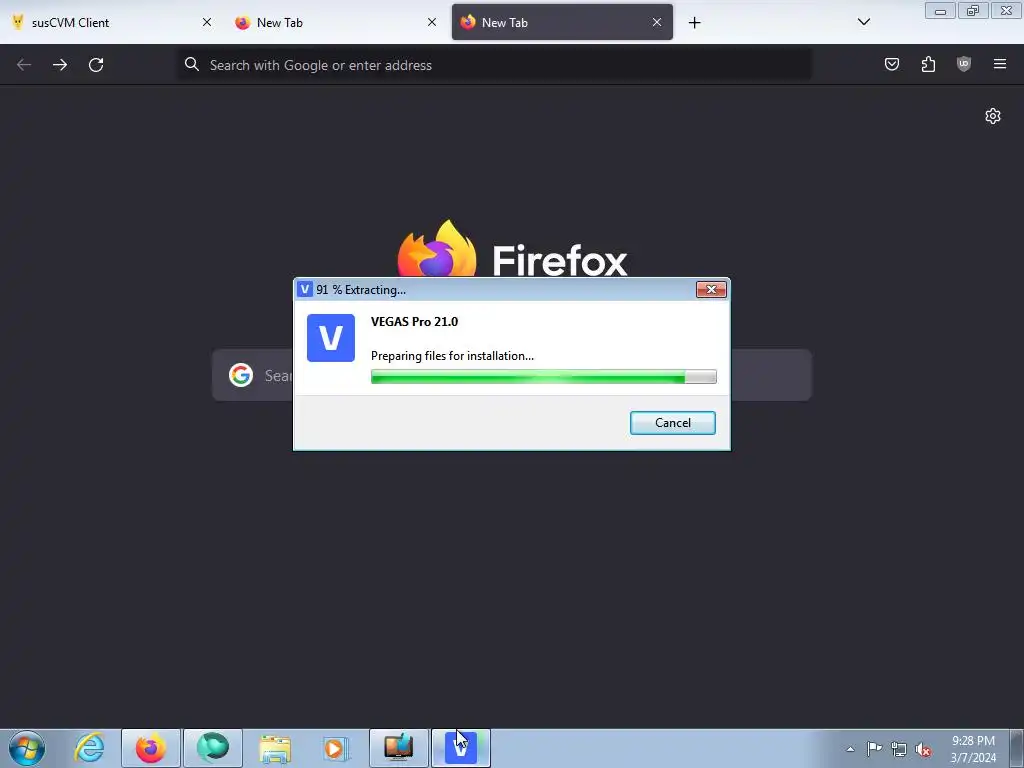Go back with the back arrow
The height and width of the screenshot is (768, 1024).
pyautogui.click(x=24, y=65)
